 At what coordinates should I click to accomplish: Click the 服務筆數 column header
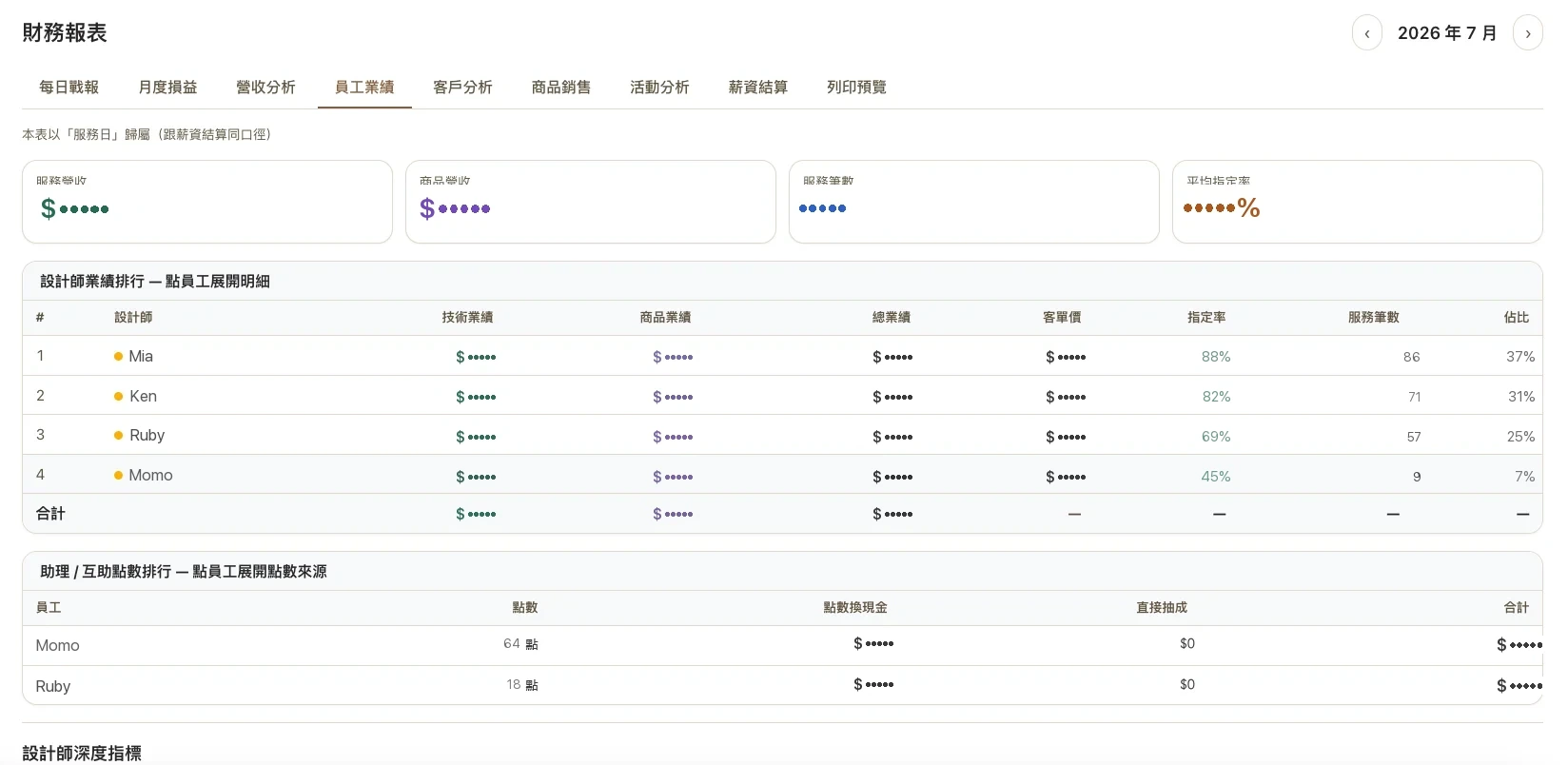click(x=1374, y=318)
